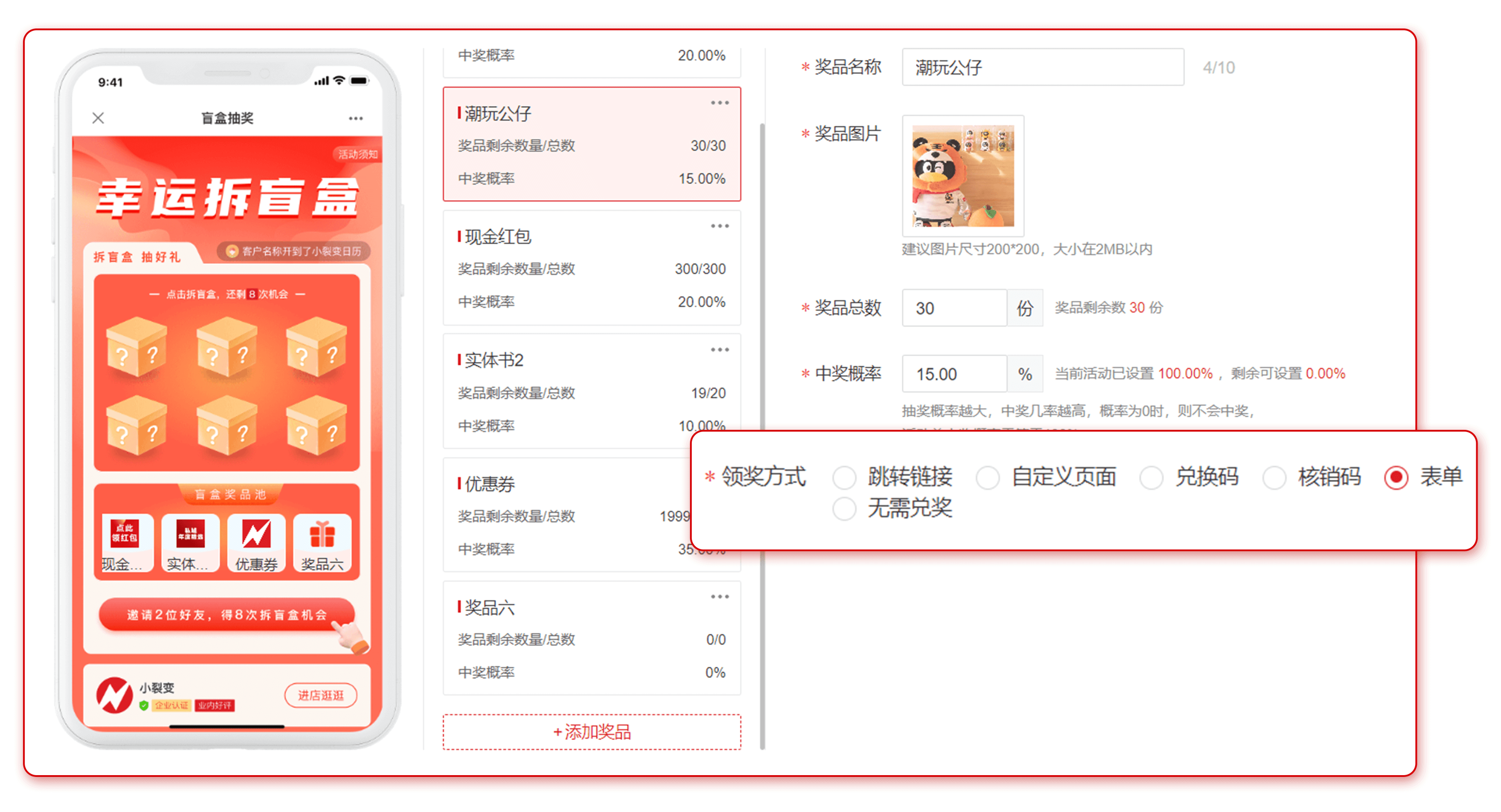Open the 实体书2 card options menu
Image resolution: width=1501 pixels, height=812 pixels.
click(x=720, y=350)
